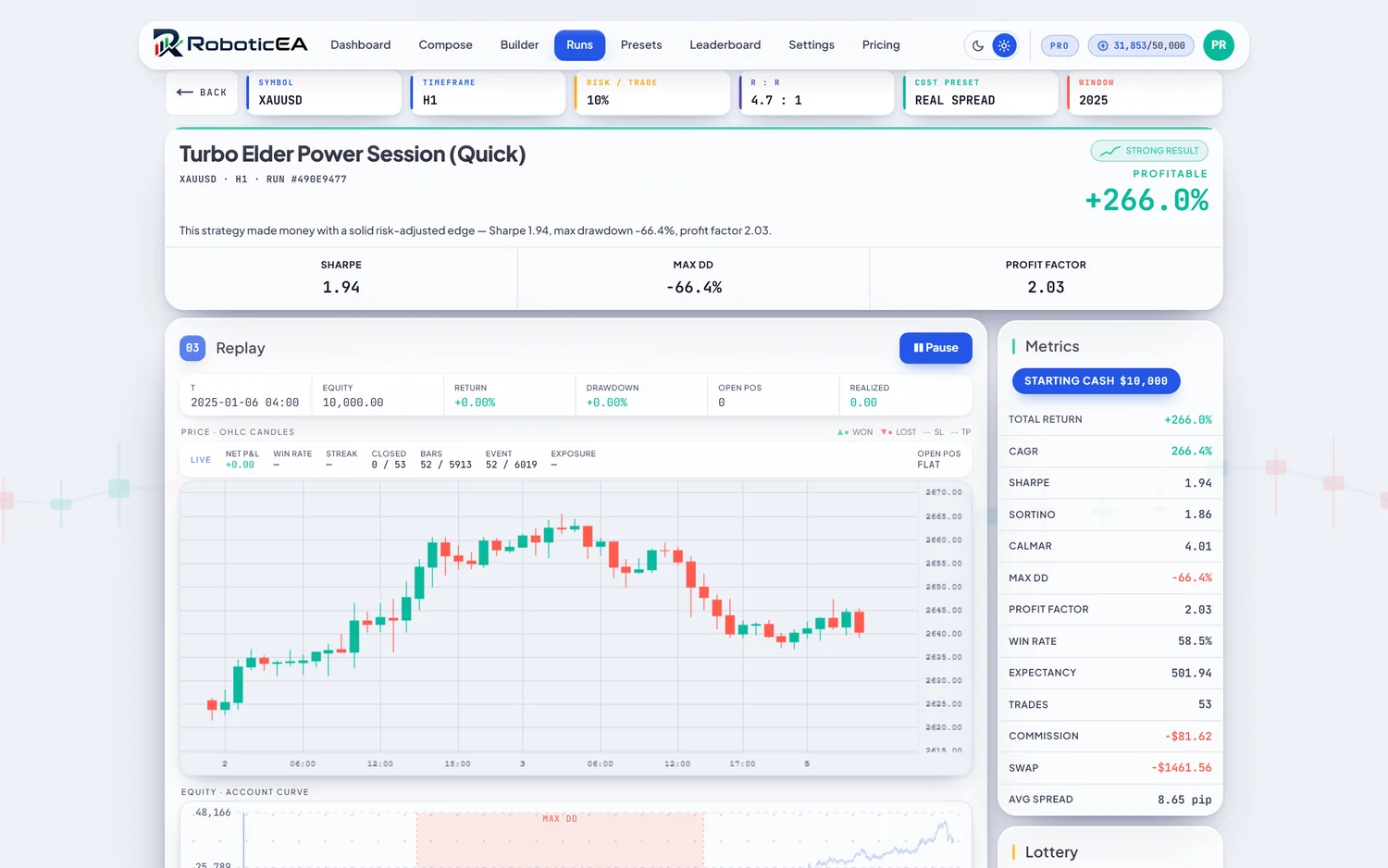
Task: Pause the replay
Action: (x=936, y=348)
